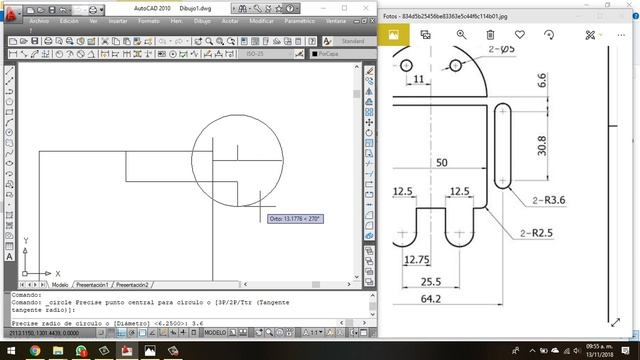Switch to the Presentación1 layout tab

(92, 285)
